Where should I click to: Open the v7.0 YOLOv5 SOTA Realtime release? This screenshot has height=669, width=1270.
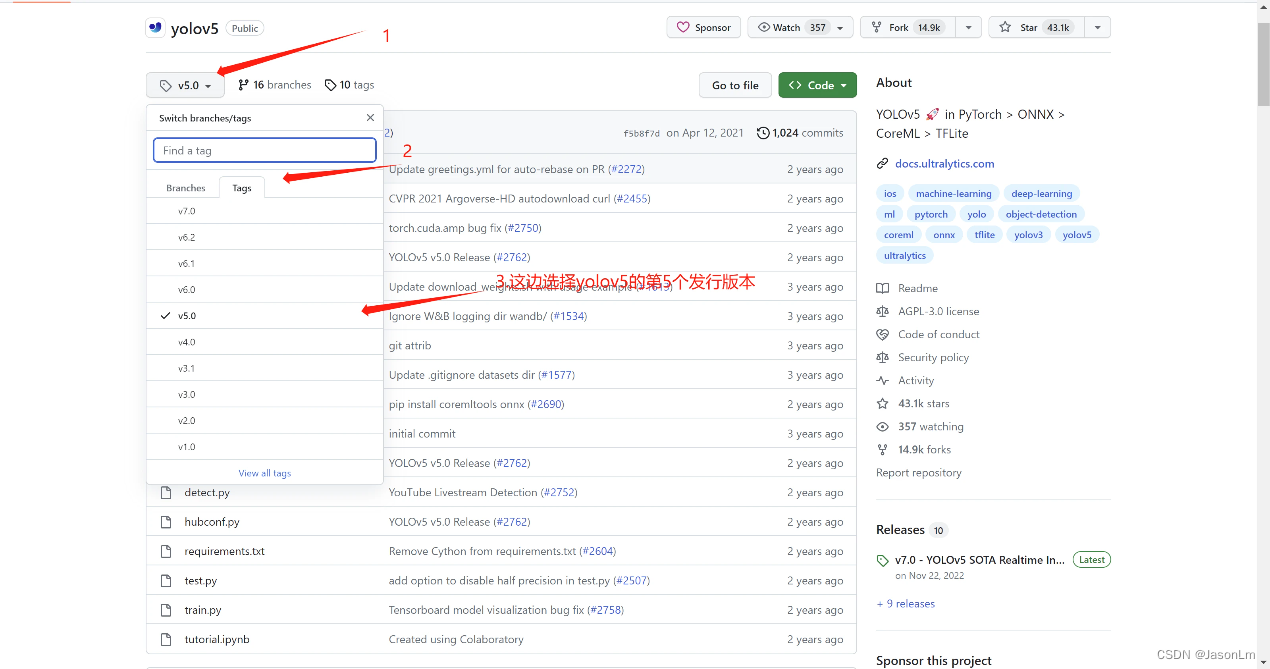[980, 560]
